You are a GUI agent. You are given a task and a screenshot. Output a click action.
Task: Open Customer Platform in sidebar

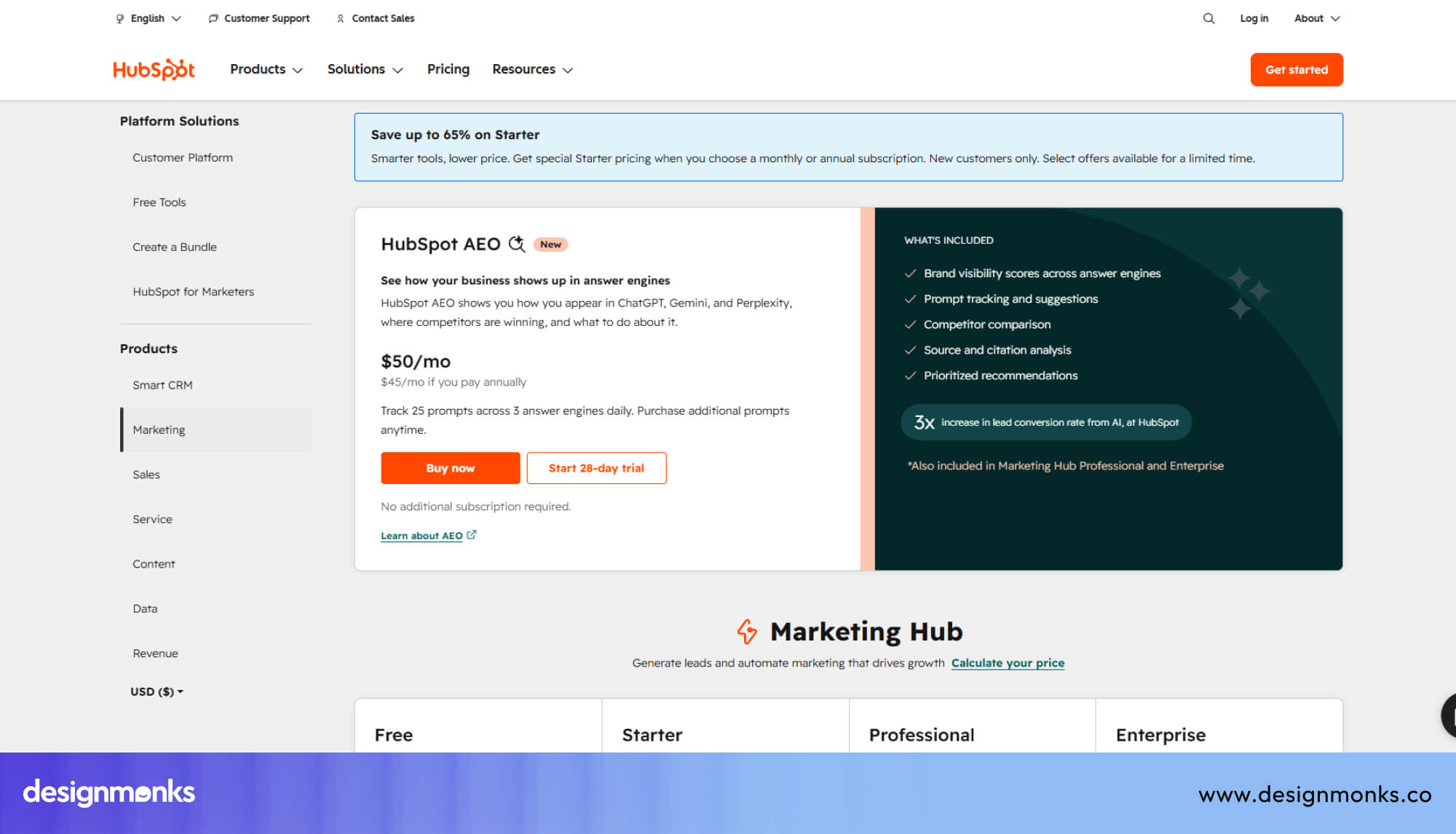coord(183,157)
